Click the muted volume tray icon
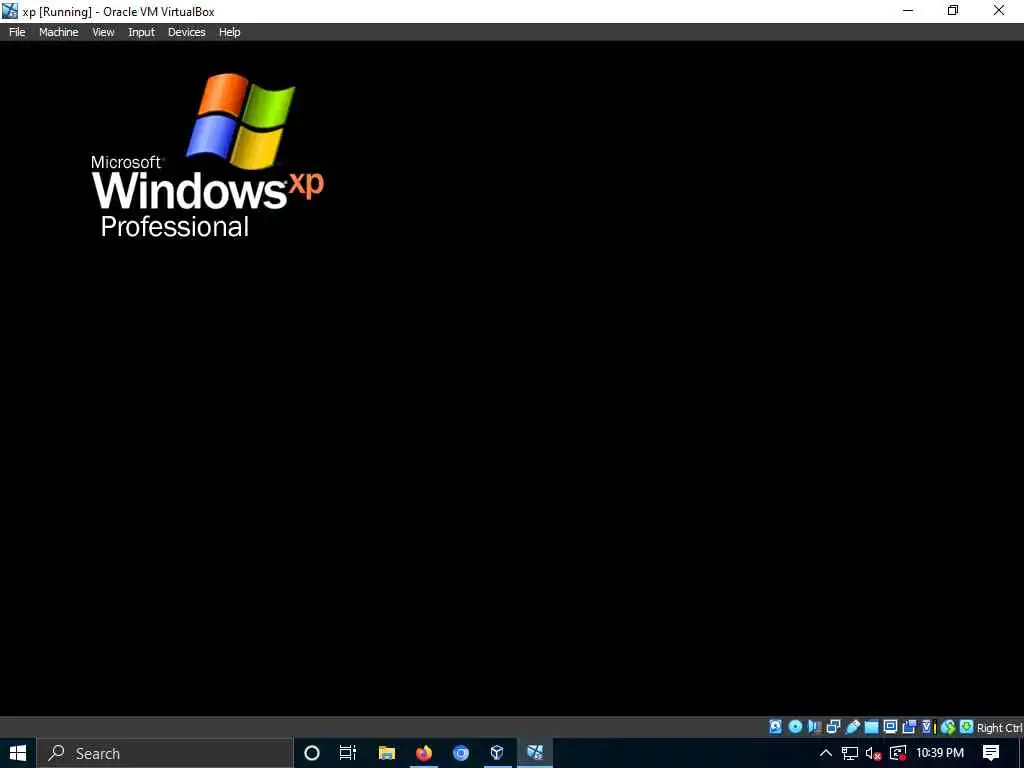The width and height of the screenshot is (1024, 768). 874,753
